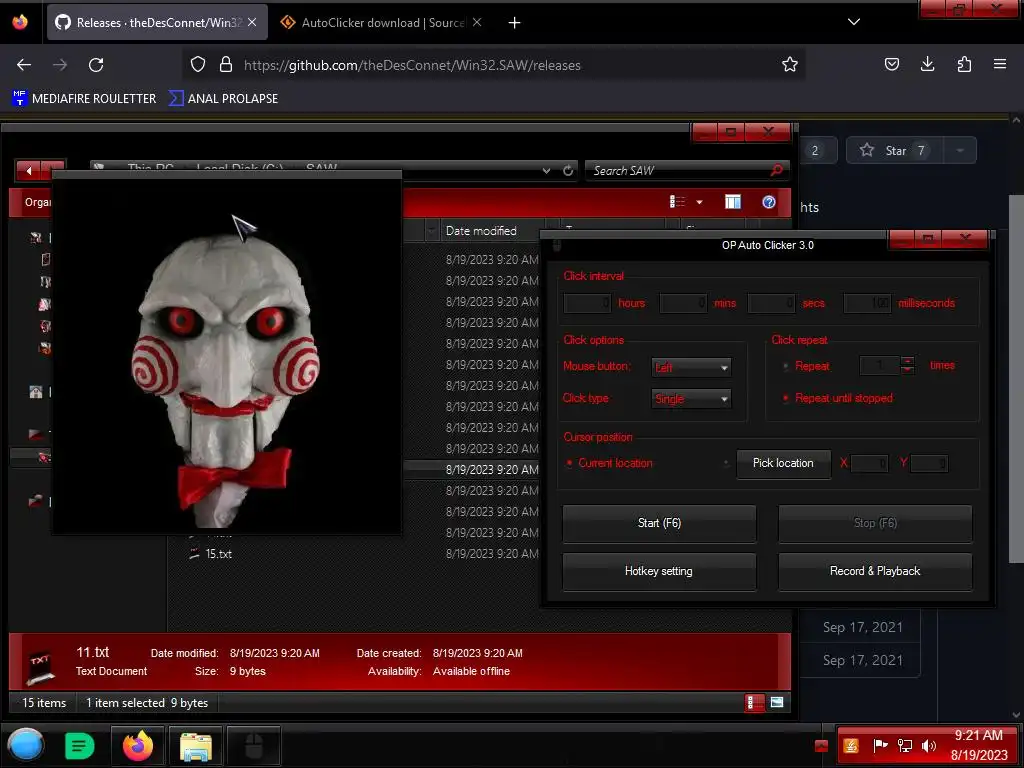Bookmark this page with the star icon
Viewport: 1024px width, 768px height.
(x=790, y=64)
